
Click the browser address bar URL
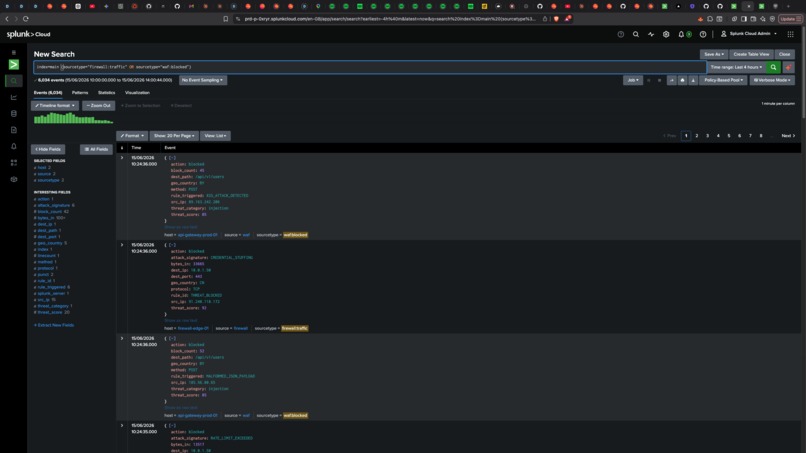pyautogui.click(x=390, y=19)
